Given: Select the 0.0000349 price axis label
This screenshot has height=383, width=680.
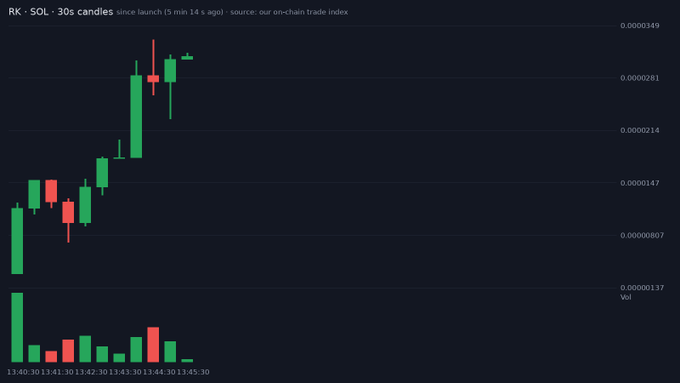Looking at the screenshot, I should pos(640,26).
